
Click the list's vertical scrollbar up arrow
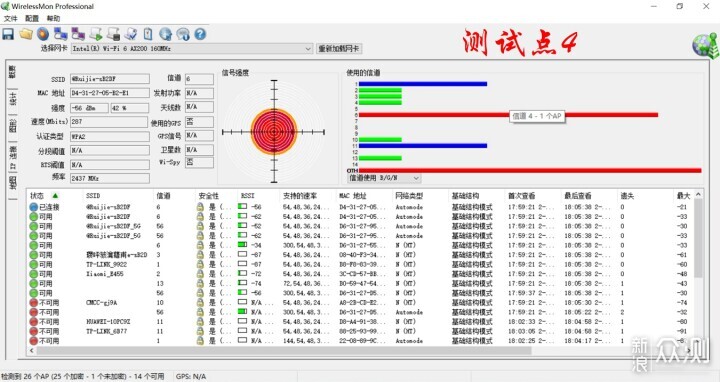(698, 195)
